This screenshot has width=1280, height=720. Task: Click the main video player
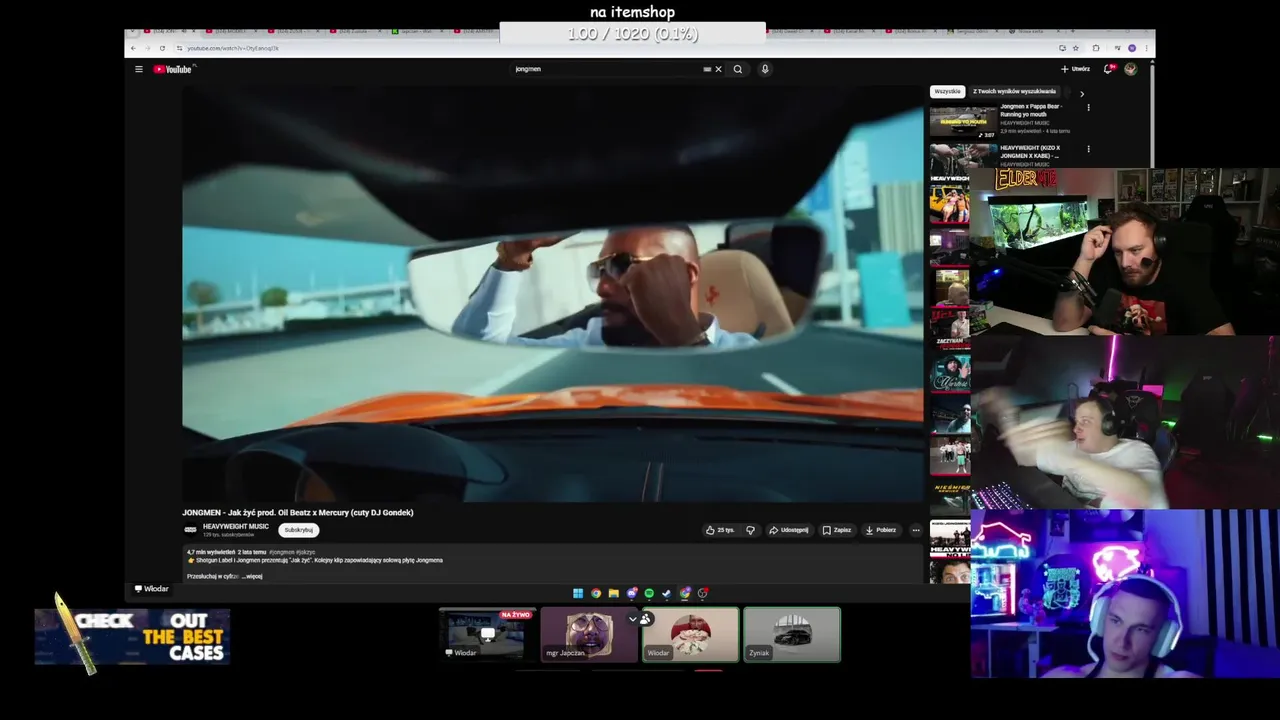click(x=553, y=292)
